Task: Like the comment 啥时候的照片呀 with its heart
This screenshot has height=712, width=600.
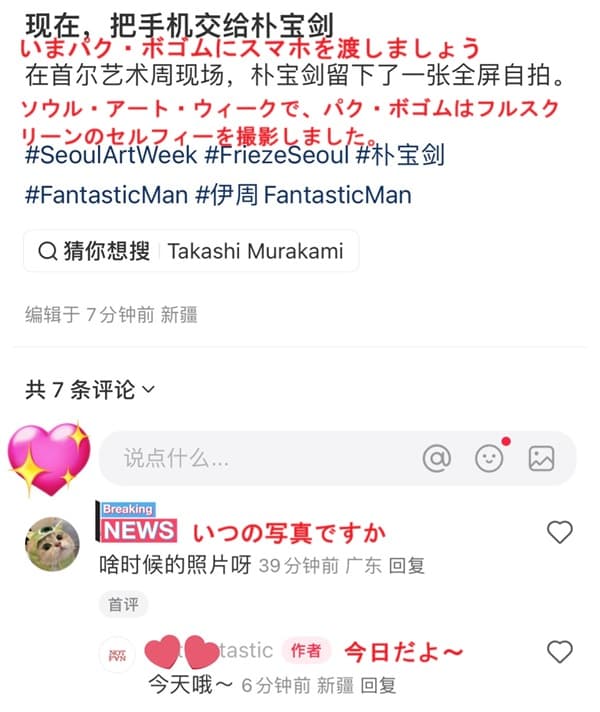Action: [560, 532]
